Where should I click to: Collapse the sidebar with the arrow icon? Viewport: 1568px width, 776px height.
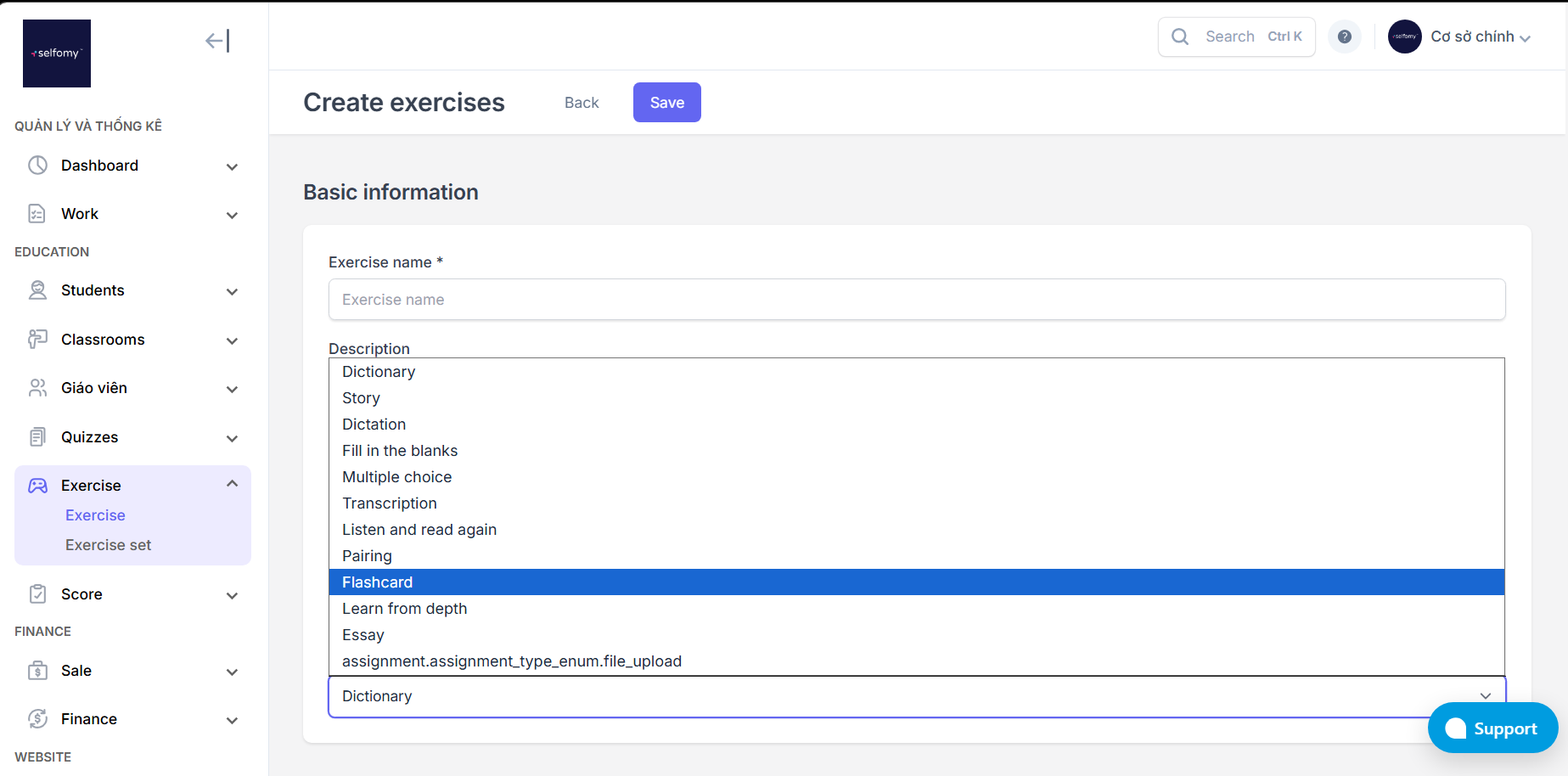coord(217,41)
